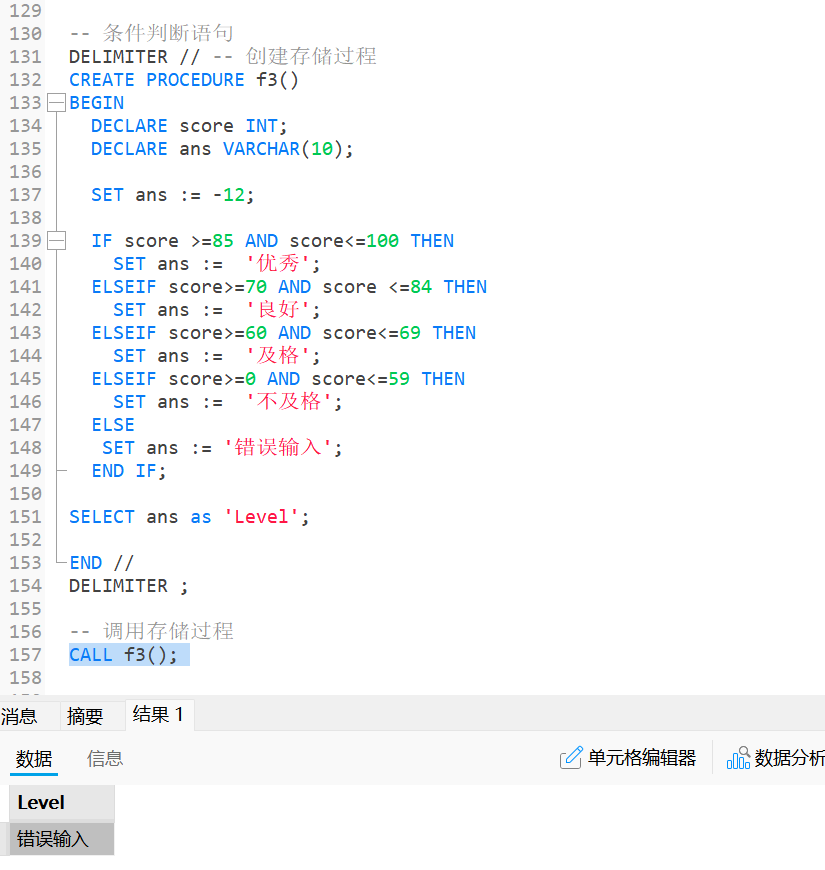
Task: Place cursor on CREATE PROCEDURE f3() line
Action: pos(184,80)
